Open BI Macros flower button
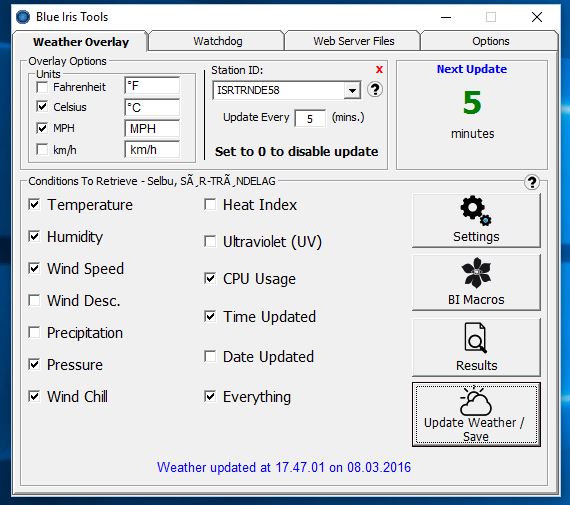The width and height of the screenshot is (570, 505). [476, 282]
